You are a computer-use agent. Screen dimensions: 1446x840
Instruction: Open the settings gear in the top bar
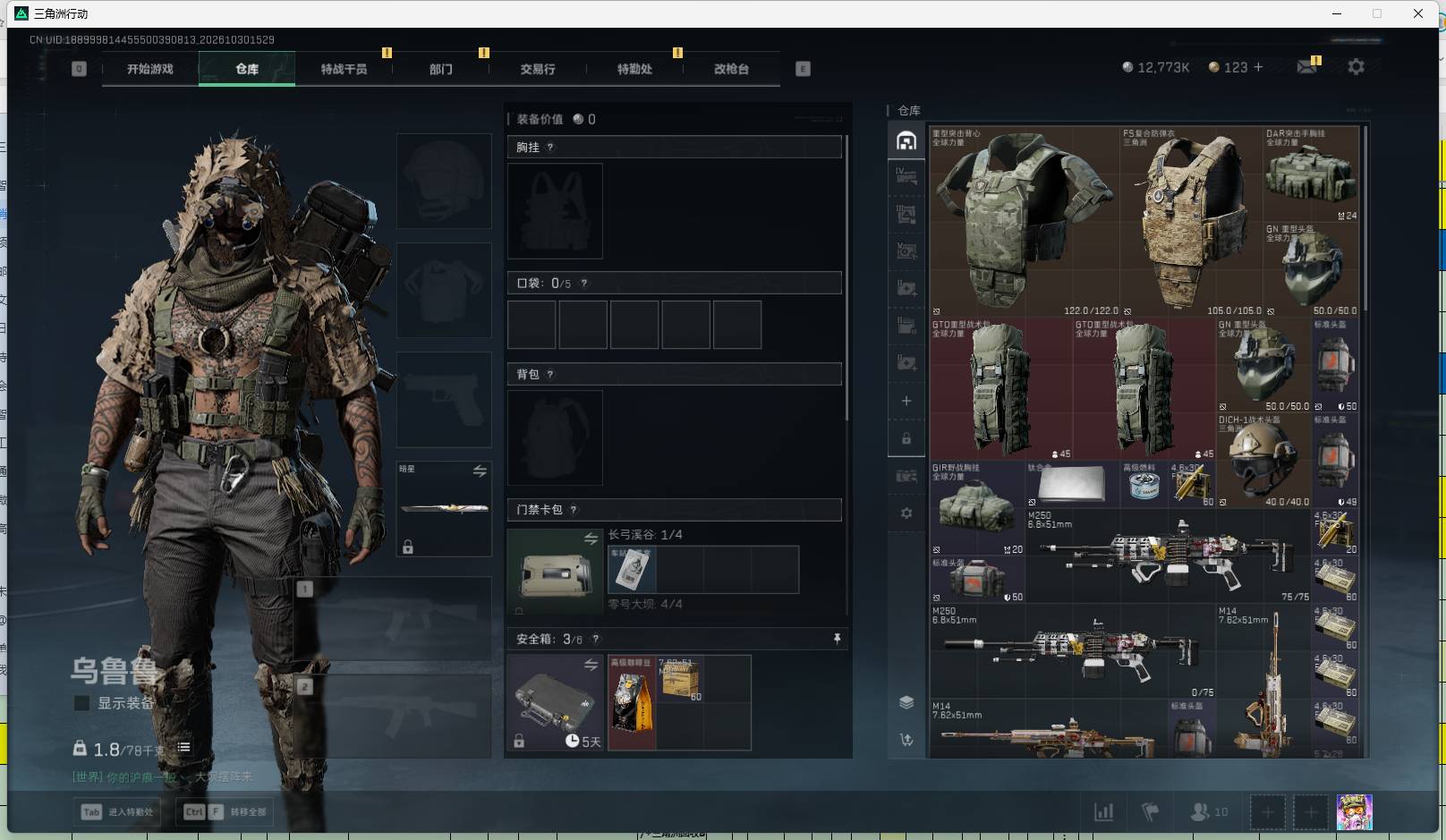1356,67
